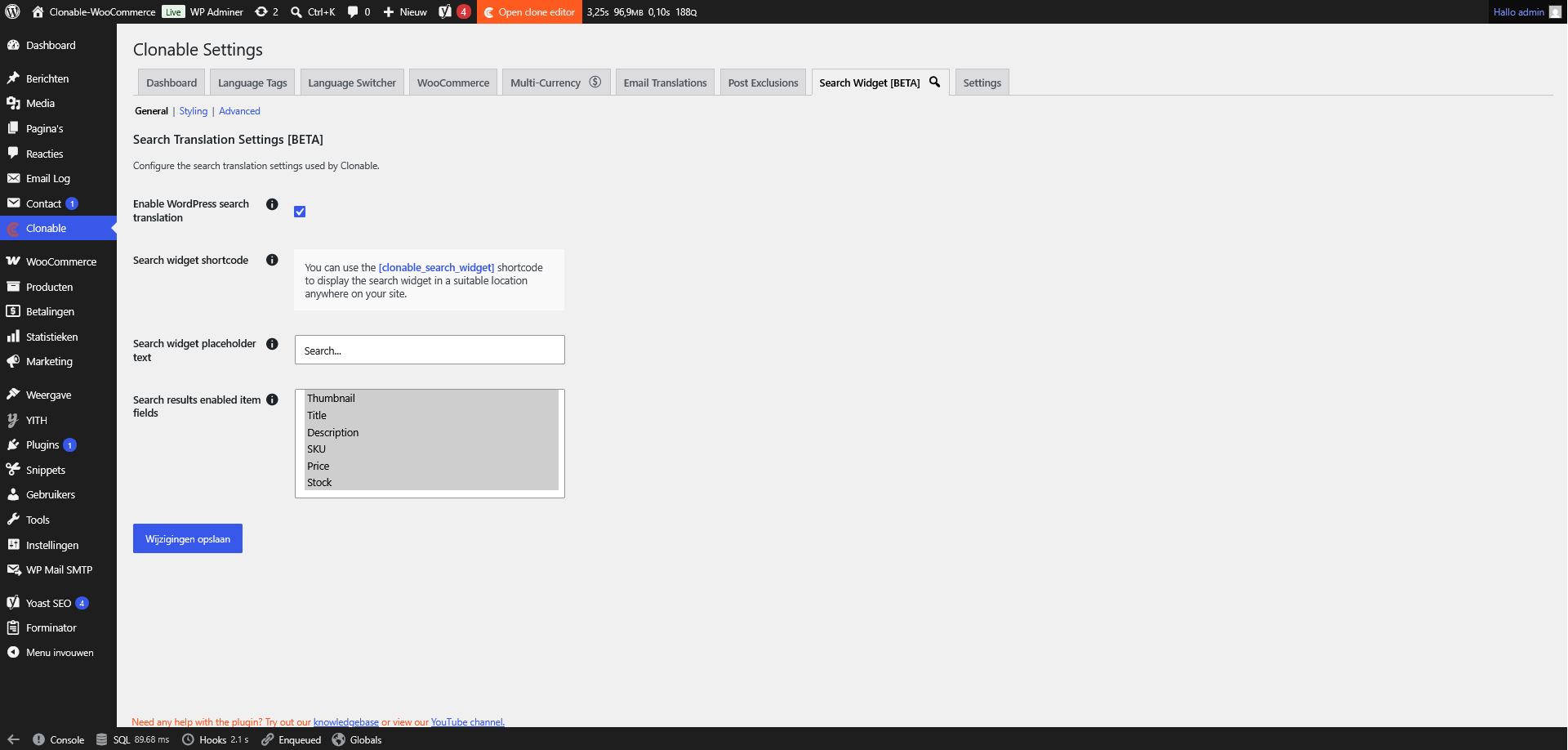This screenshot has width=1568, height=750.
Task: Open the Clonable Dashboard tab
Action: 171,83
